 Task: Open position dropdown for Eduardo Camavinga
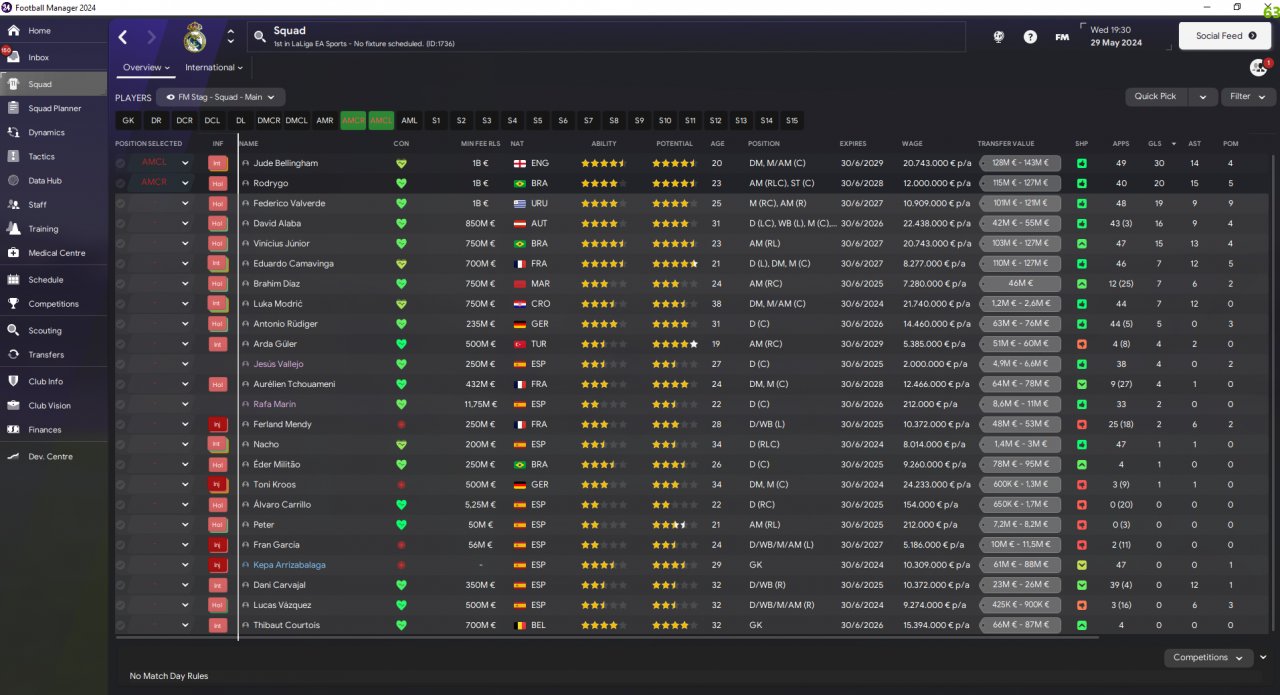point(185,264)
